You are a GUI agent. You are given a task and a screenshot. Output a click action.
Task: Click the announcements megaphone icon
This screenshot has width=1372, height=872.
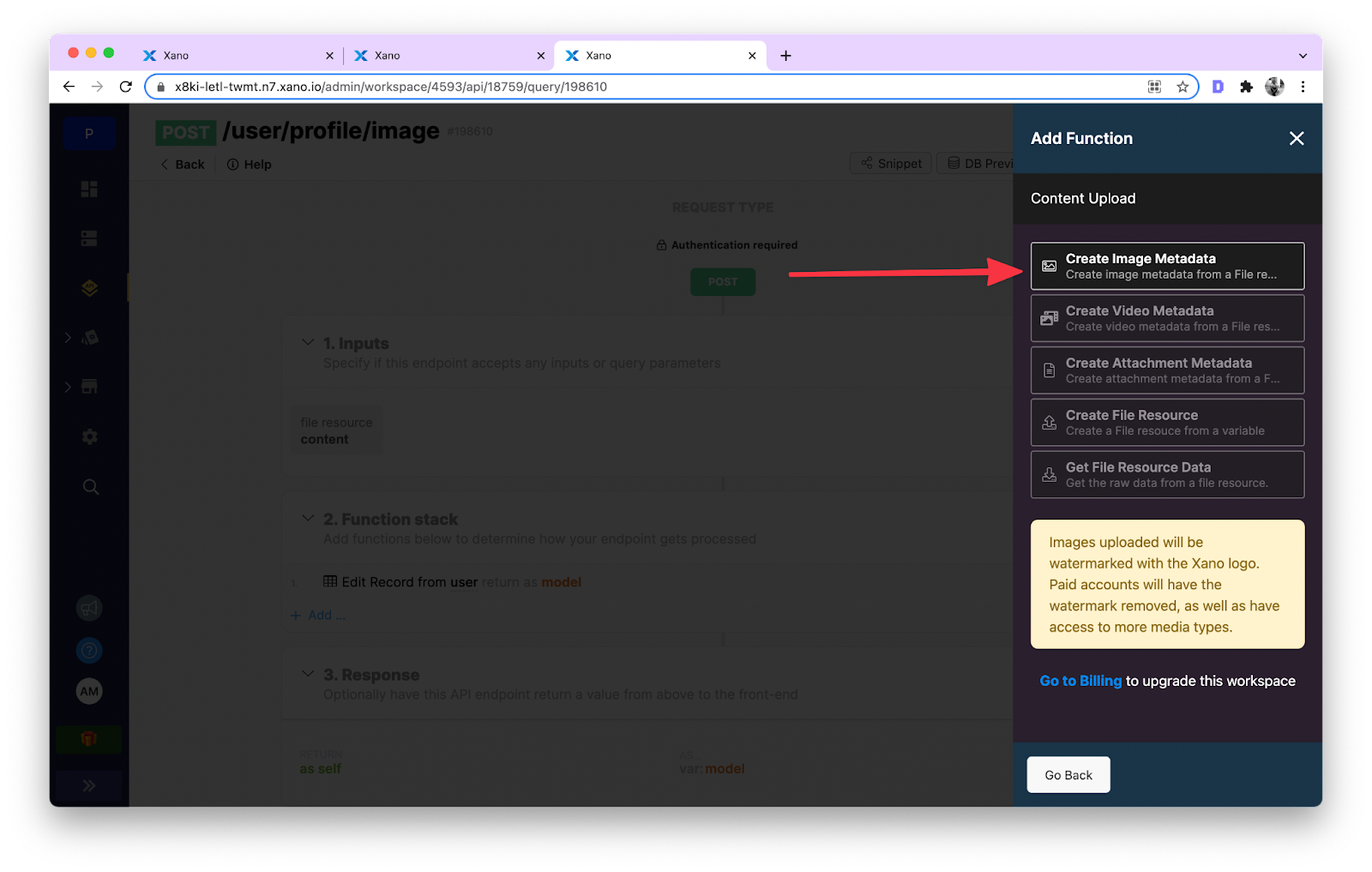tap(89, 608)
